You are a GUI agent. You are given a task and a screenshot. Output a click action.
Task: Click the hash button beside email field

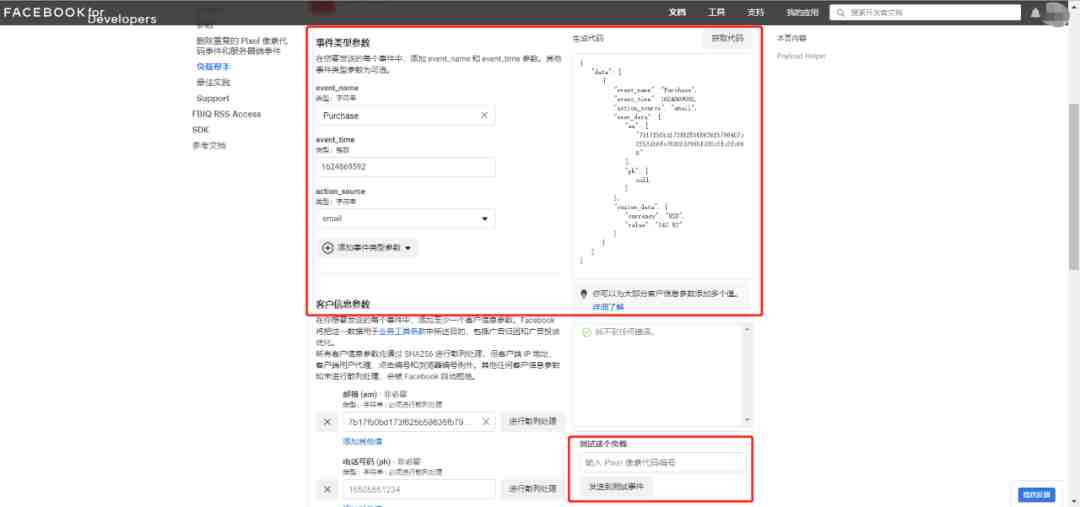pyautogui.click(x=533, y=422)
